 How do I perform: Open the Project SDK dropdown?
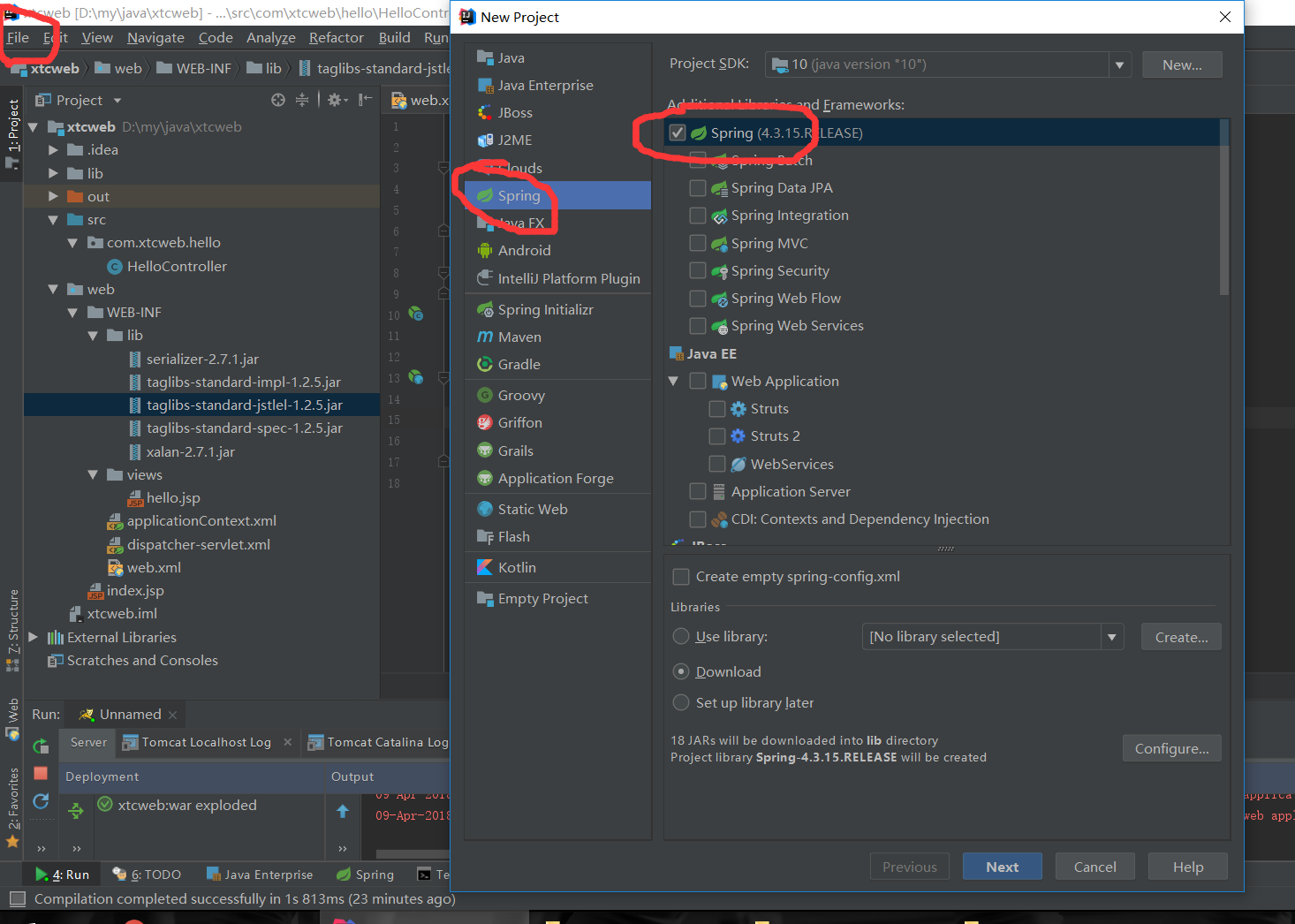[x=1119, y=64]
